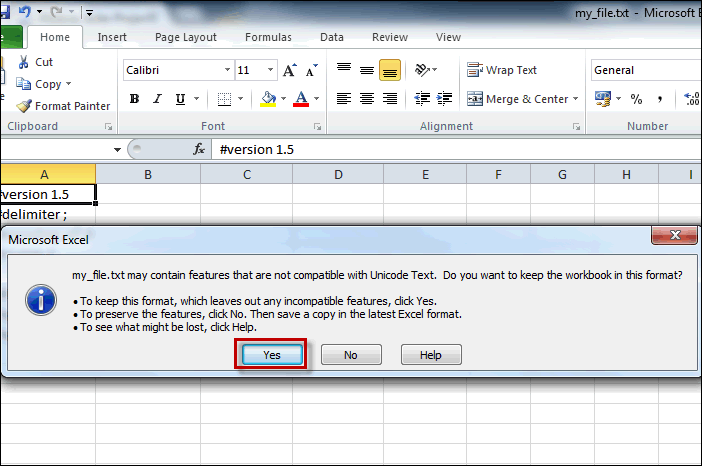This screenshot has width=702, height=466.
Task: Open the font size dropdown arrow
Action: pos(270,70)
